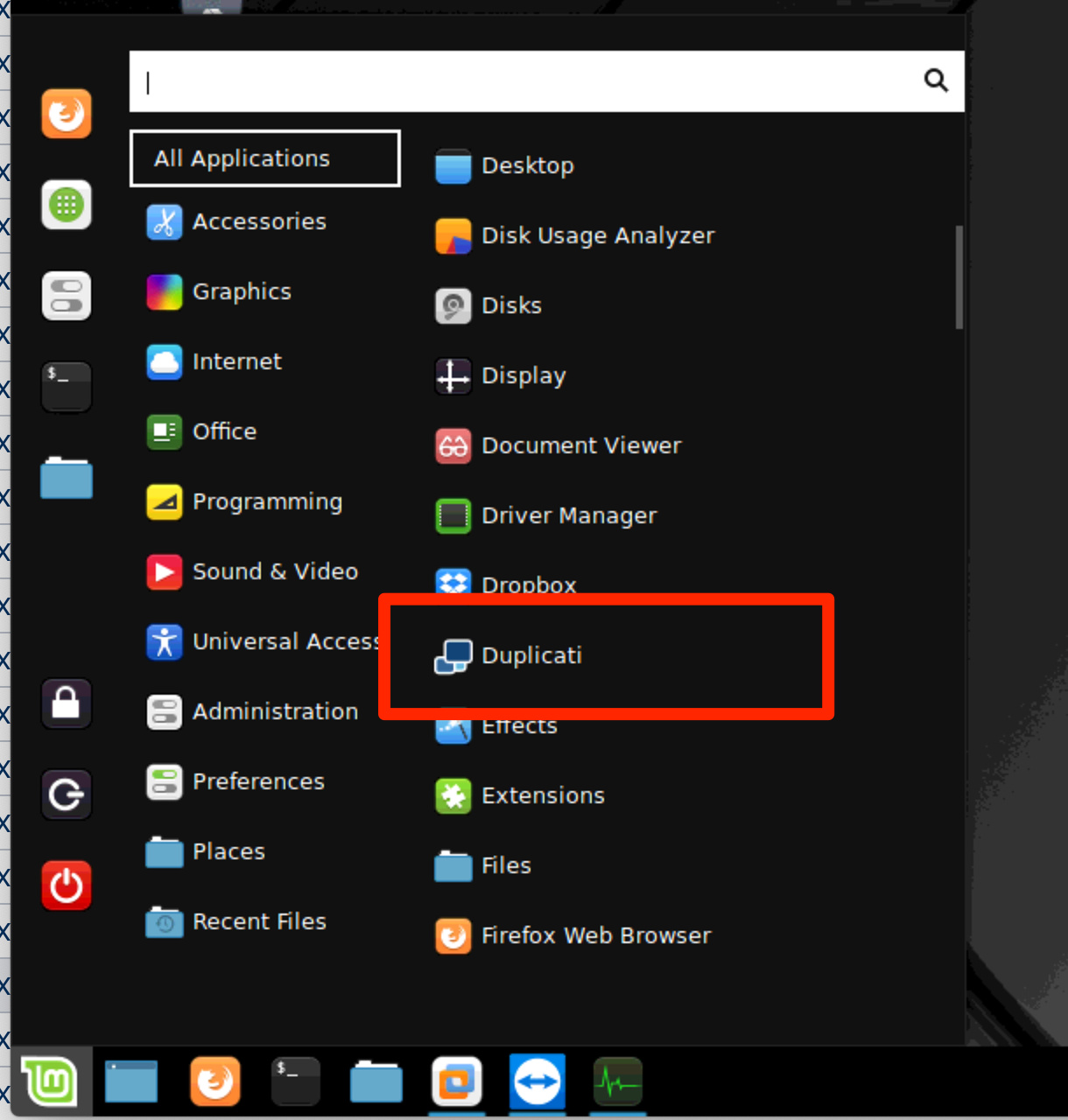Launch Files application in the list
1068x1120 pixels.
483,865
